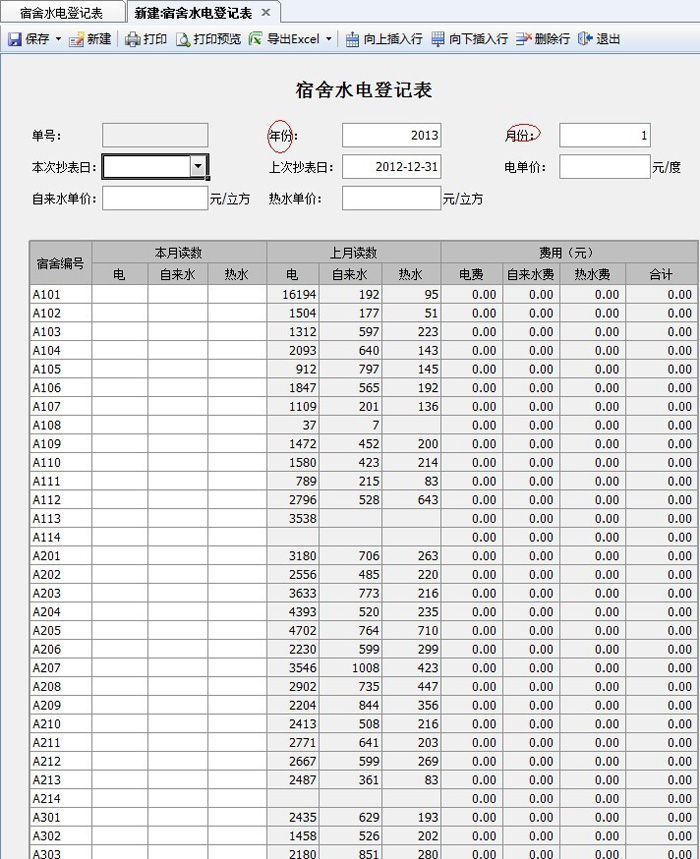Click the 退出 toolbar text
Viewport: 700px width, 859px height.
608,39
